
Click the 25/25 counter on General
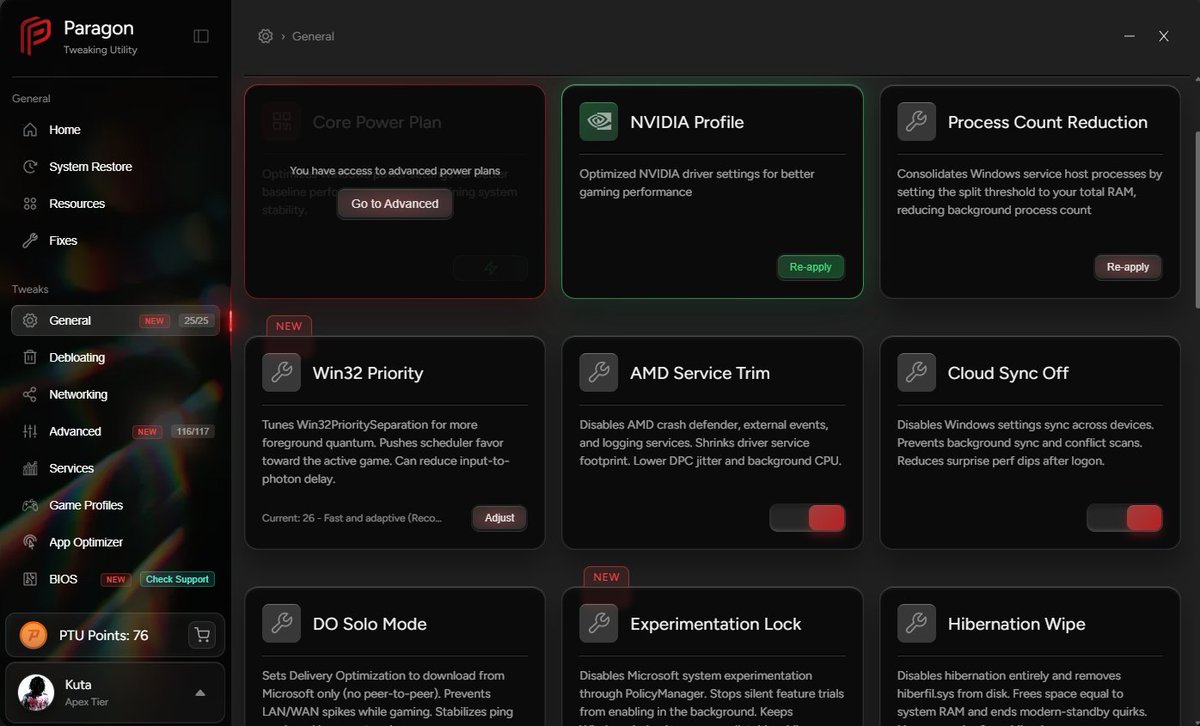[196, 321]
